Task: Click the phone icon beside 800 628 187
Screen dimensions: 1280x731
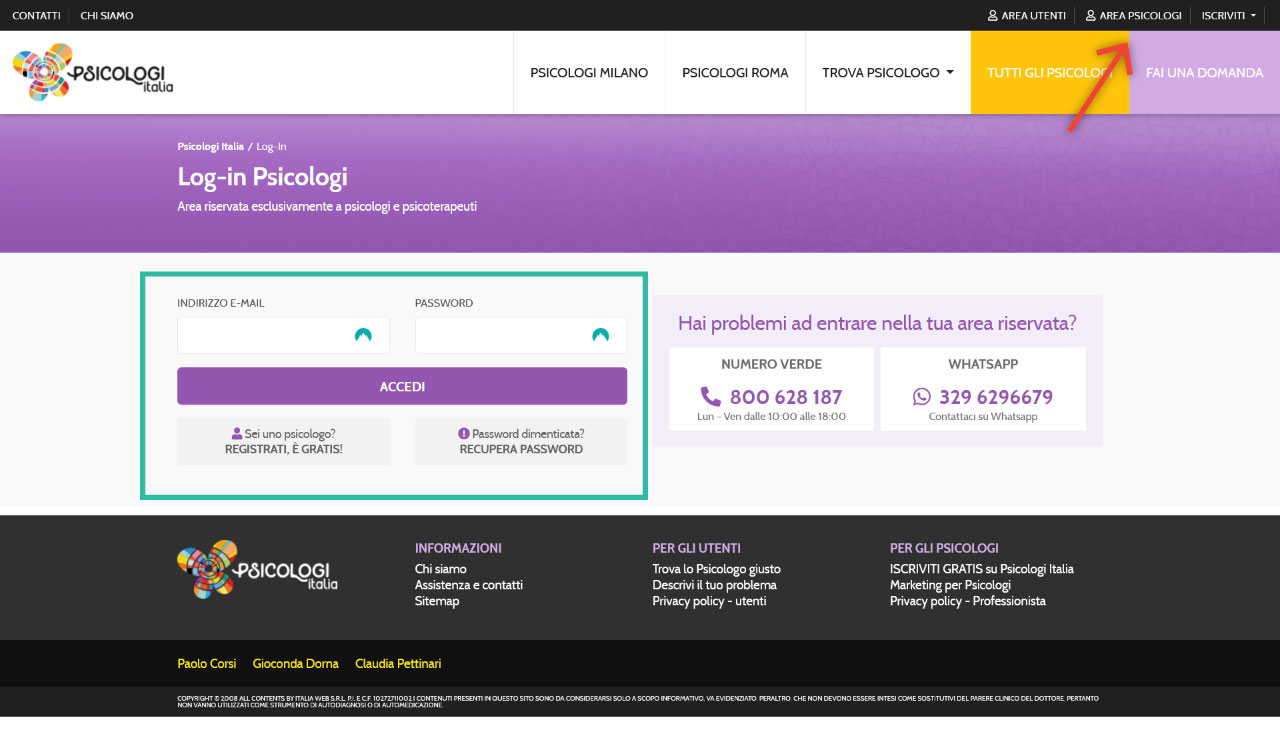Action: pos(711,397)
